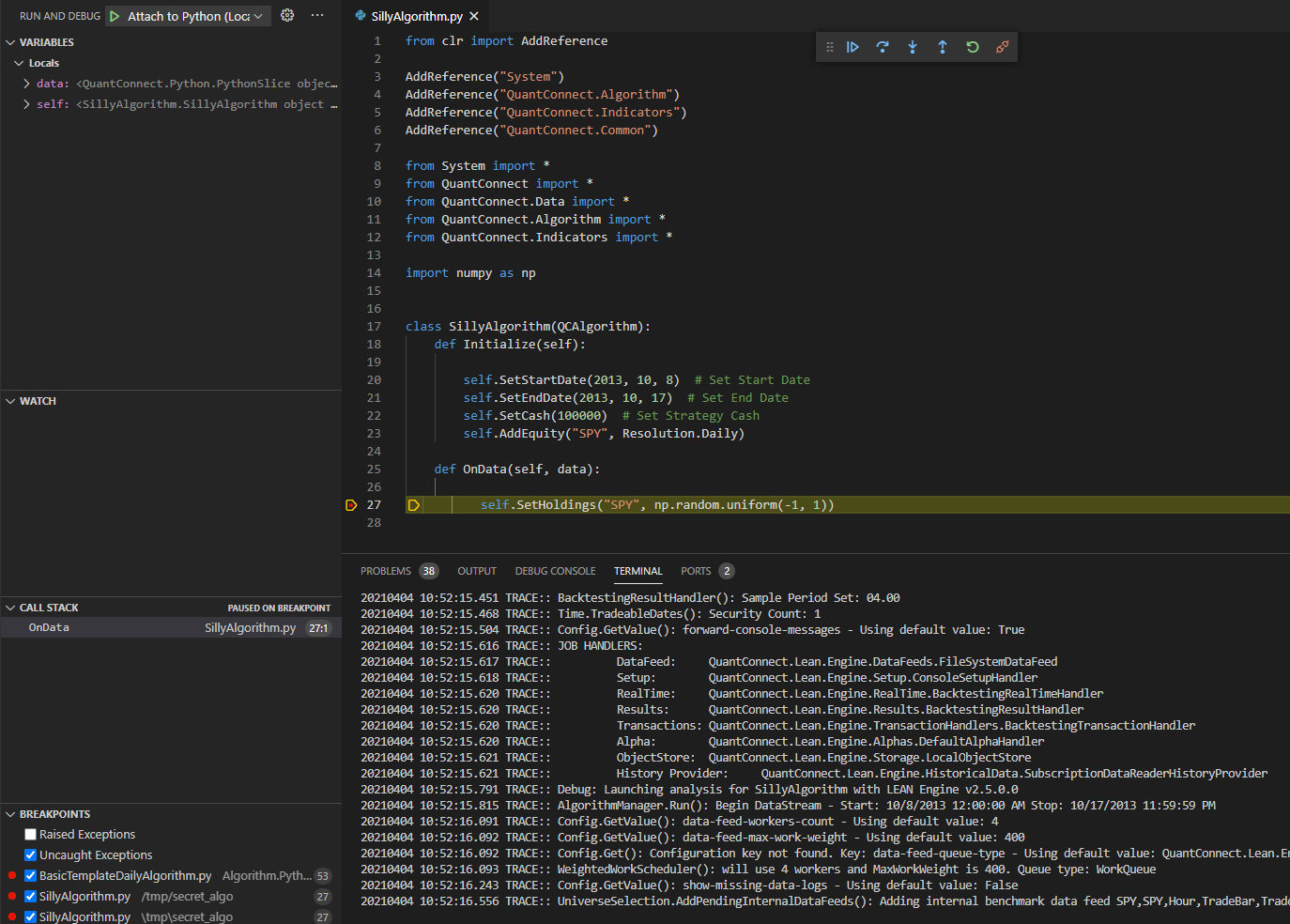Switch to the PROBLEMS panel tab
Viewport: 1290px width, 924px height.
(386, 571)
